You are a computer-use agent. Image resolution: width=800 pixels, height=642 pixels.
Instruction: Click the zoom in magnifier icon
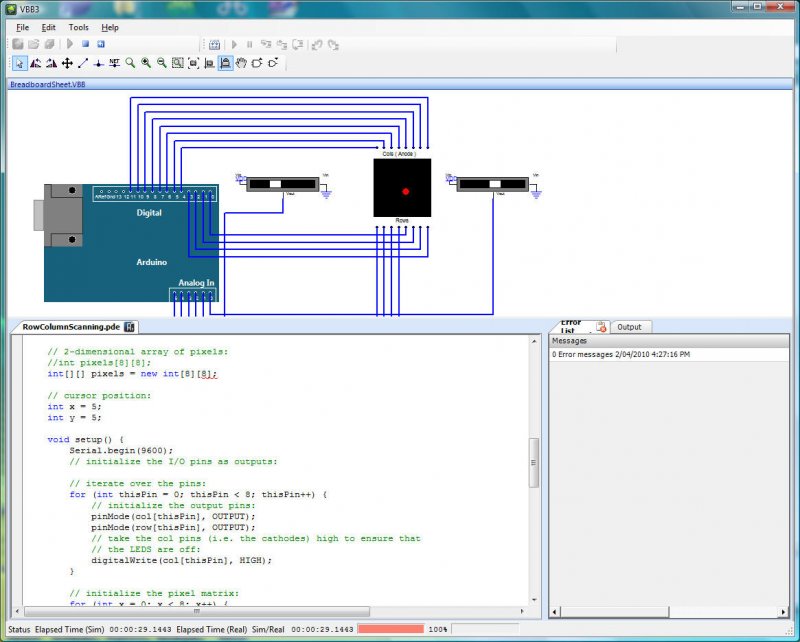146,63
